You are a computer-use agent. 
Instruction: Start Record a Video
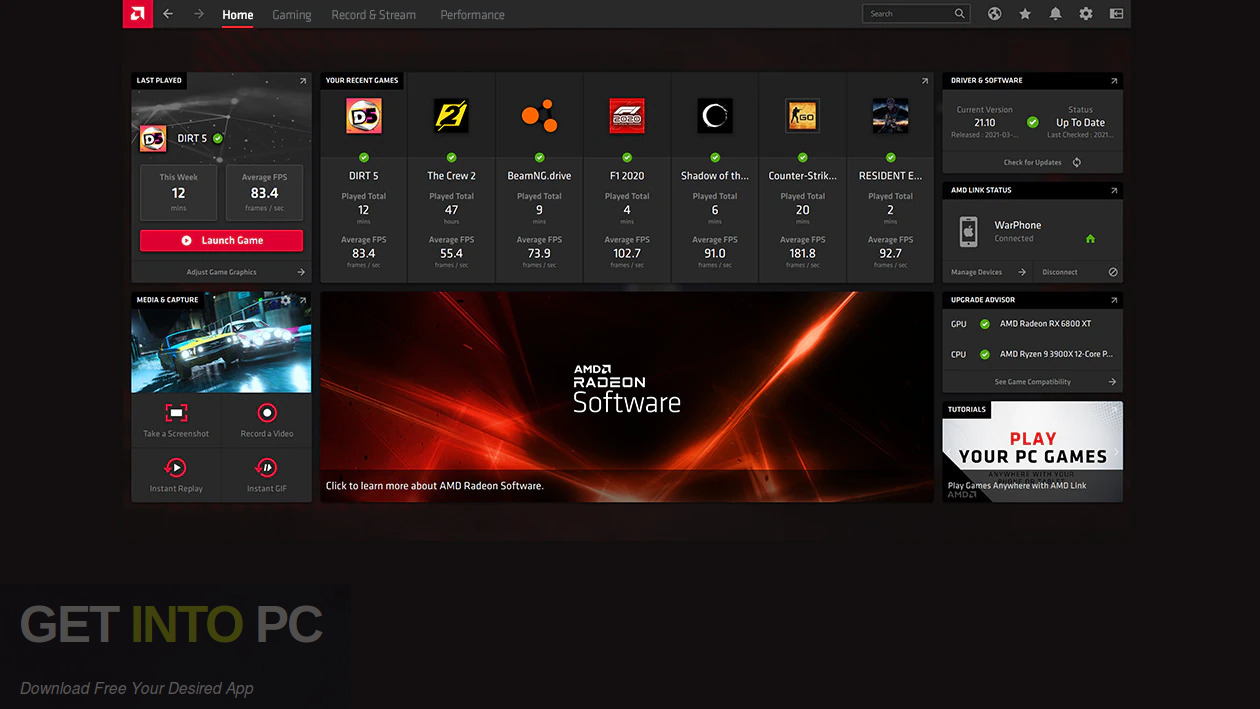click(266, 413)
